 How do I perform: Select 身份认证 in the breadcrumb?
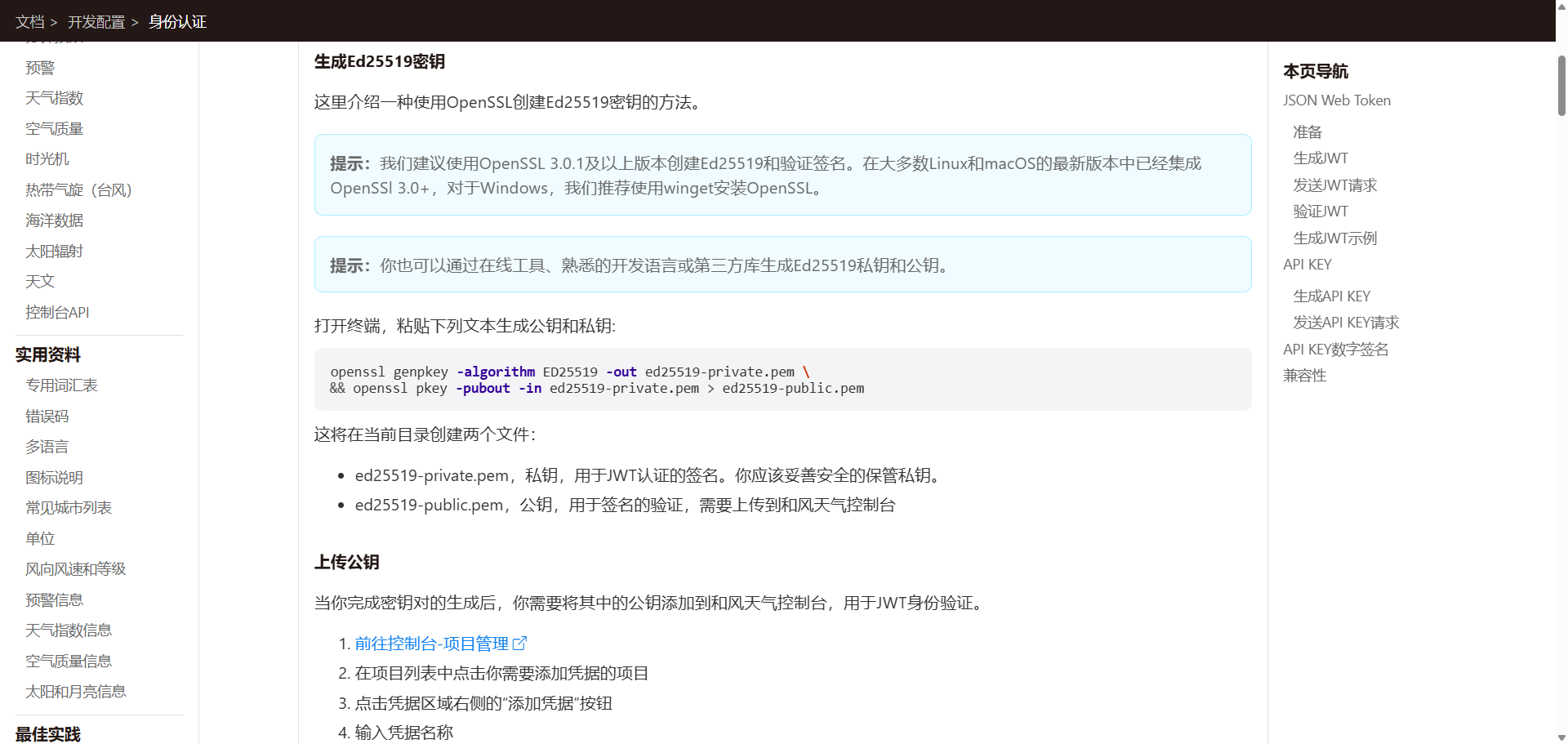[177, 22]
